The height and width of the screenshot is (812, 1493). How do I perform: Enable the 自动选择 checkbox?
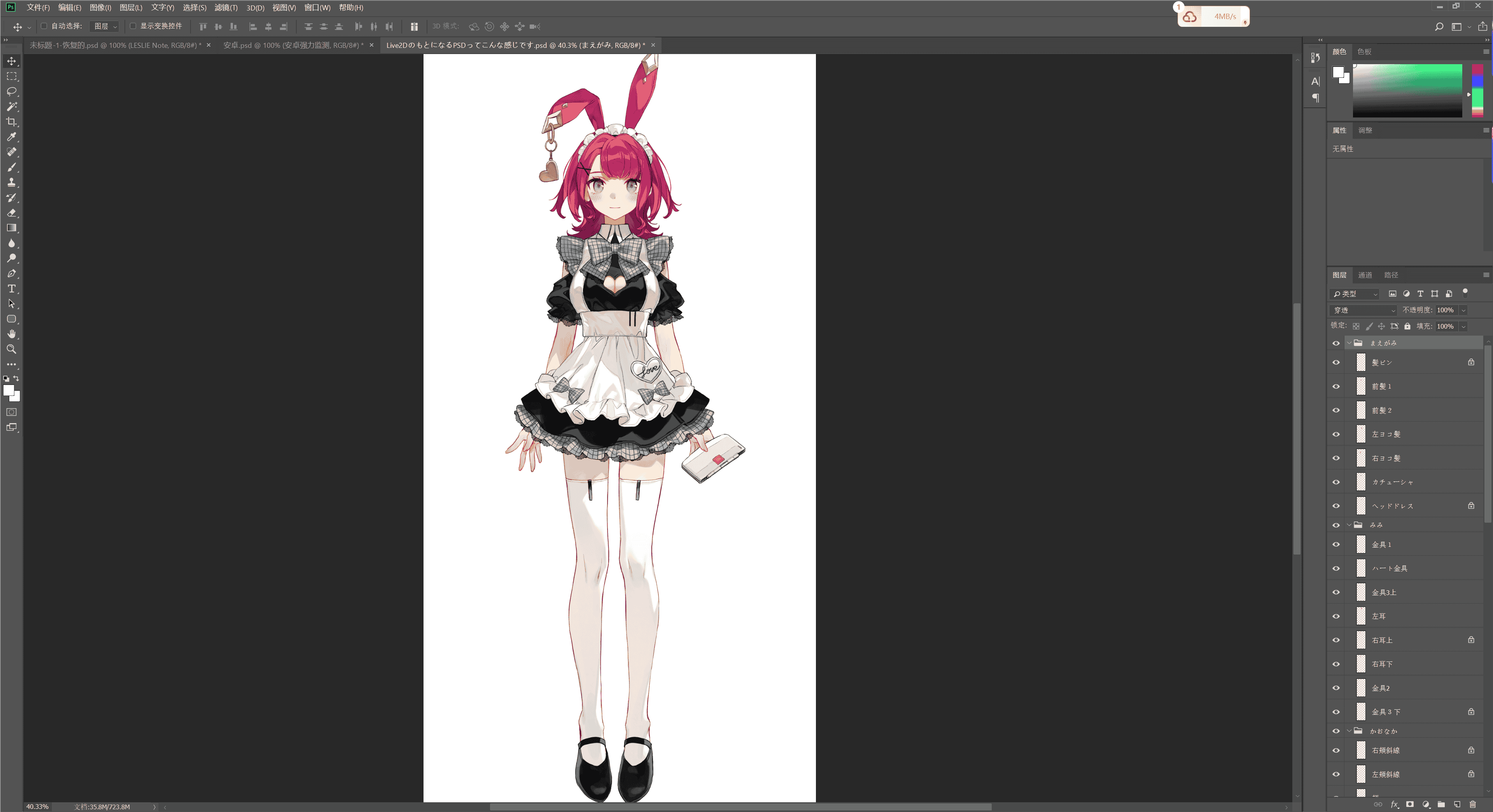point(44,26)
